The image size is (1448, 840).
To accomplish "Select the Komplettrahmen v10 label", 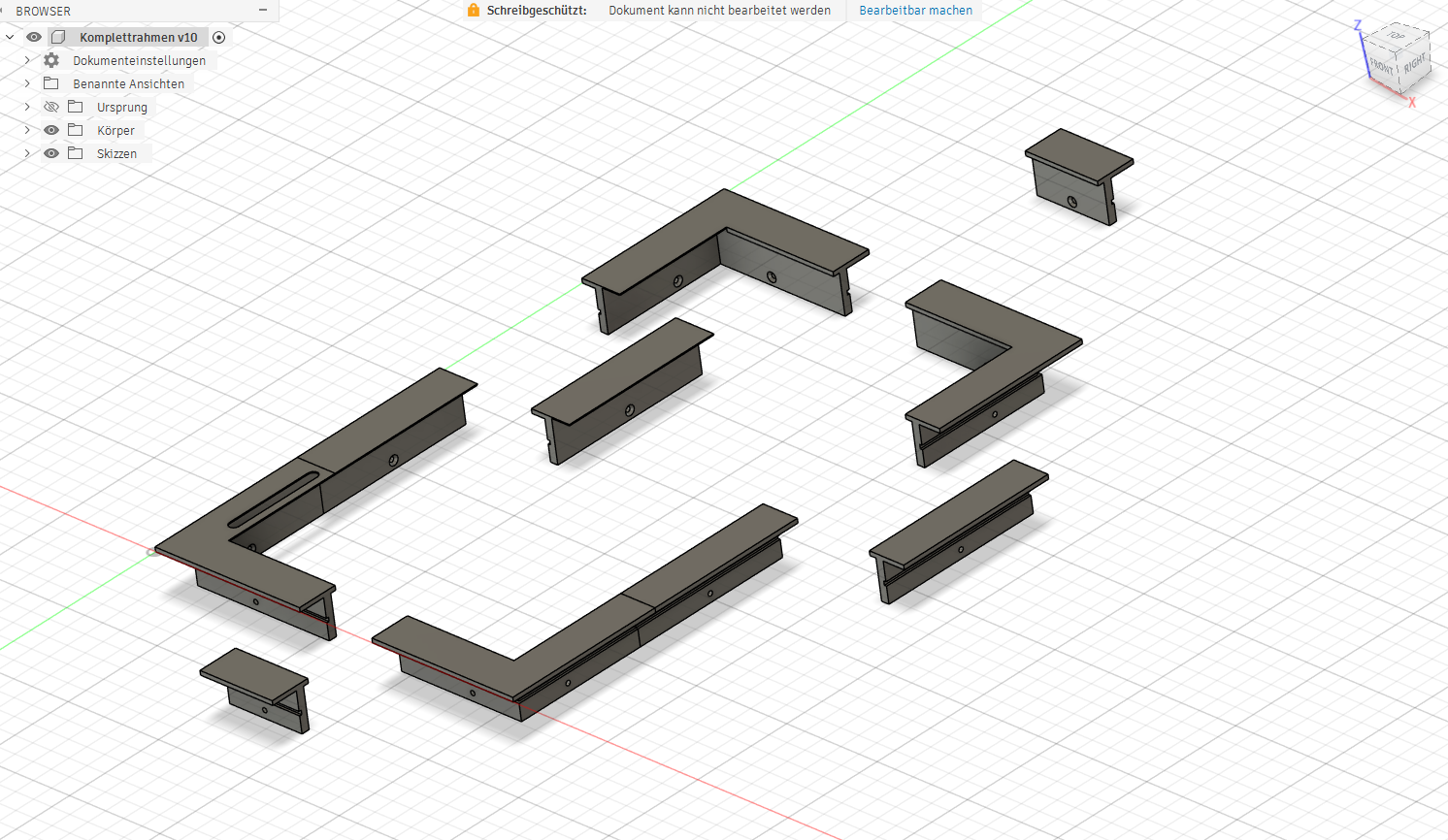I will pyautogui.click(x=139, y=37).
